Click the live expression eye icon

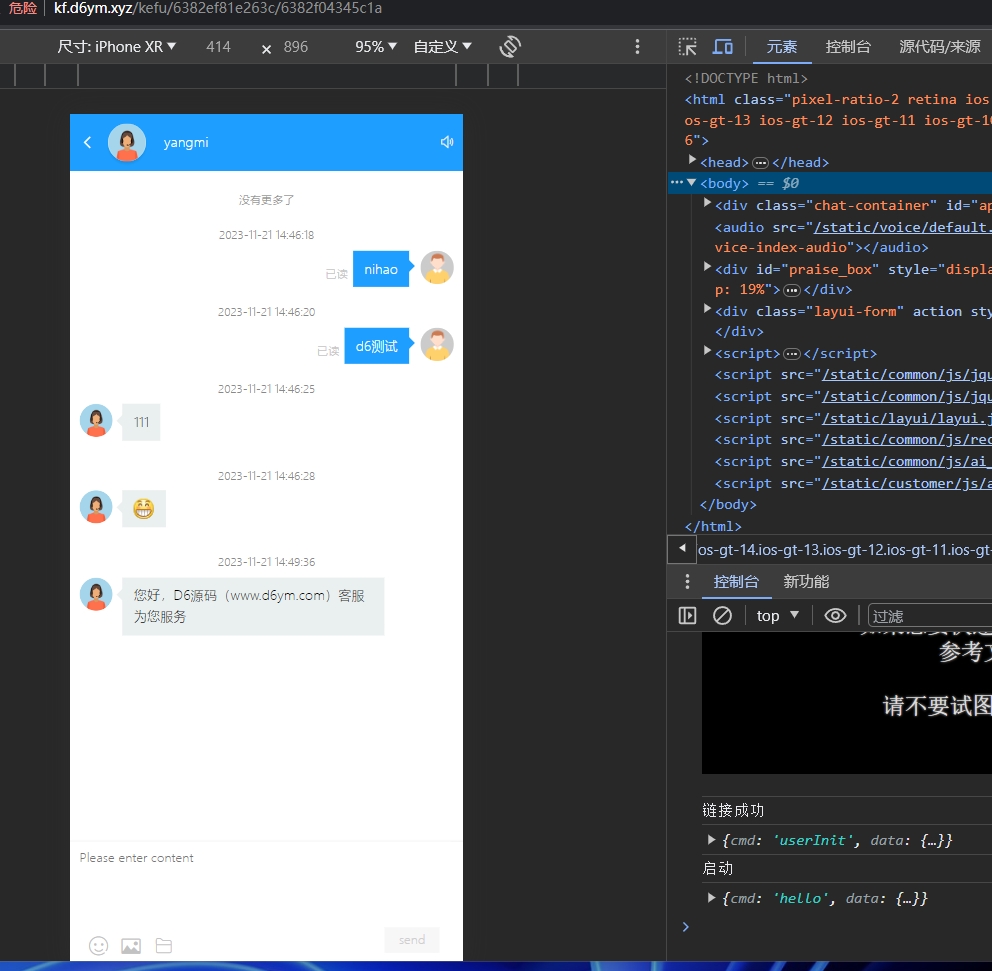pos(835,616)
